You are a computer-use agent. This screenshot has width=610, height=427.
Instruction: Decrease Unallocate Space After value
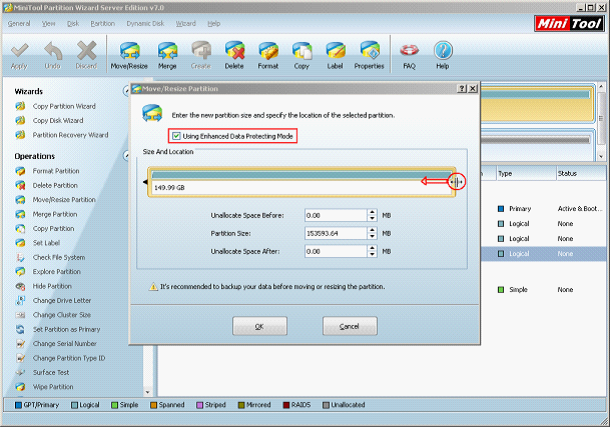point(372,254)
